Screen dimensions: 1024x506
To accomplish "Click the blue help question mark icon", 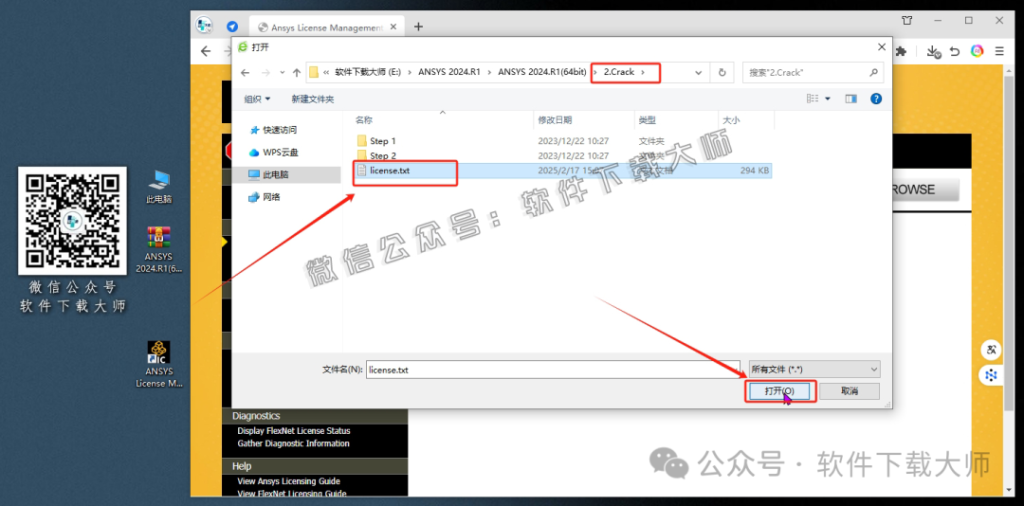I will point(876,99).
